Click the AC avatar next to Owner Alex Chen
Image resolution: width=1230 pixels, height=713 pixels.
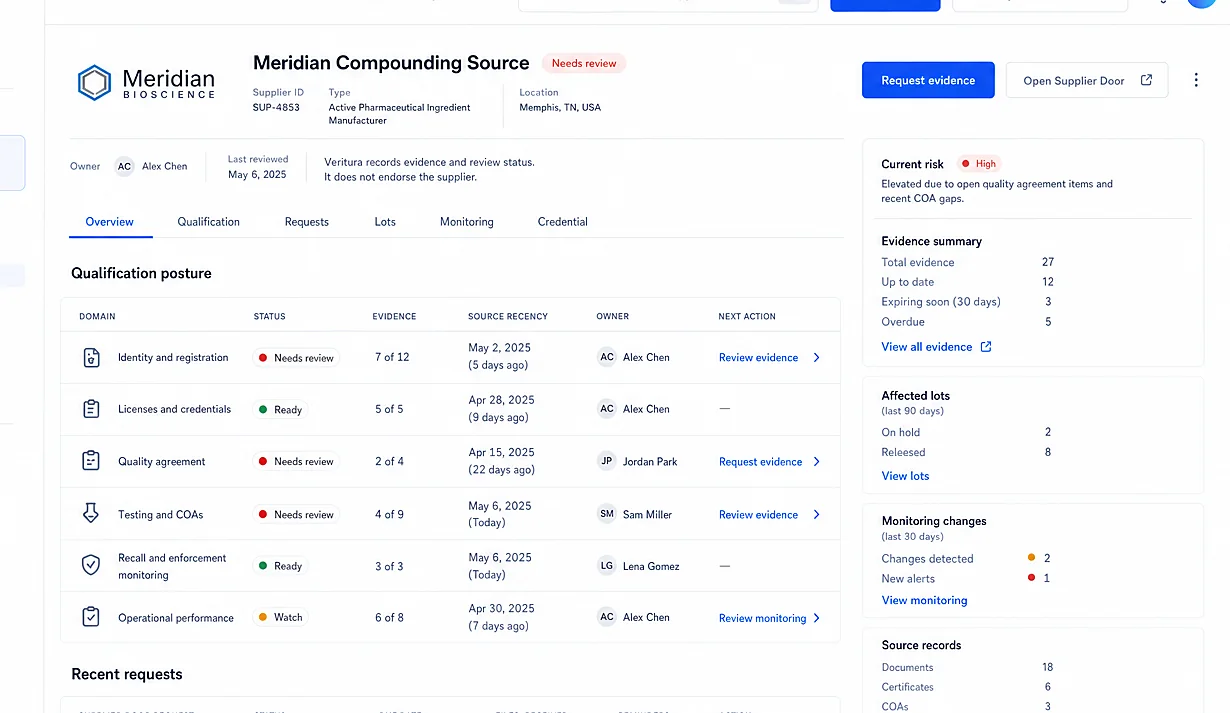[x=124, y=166]
